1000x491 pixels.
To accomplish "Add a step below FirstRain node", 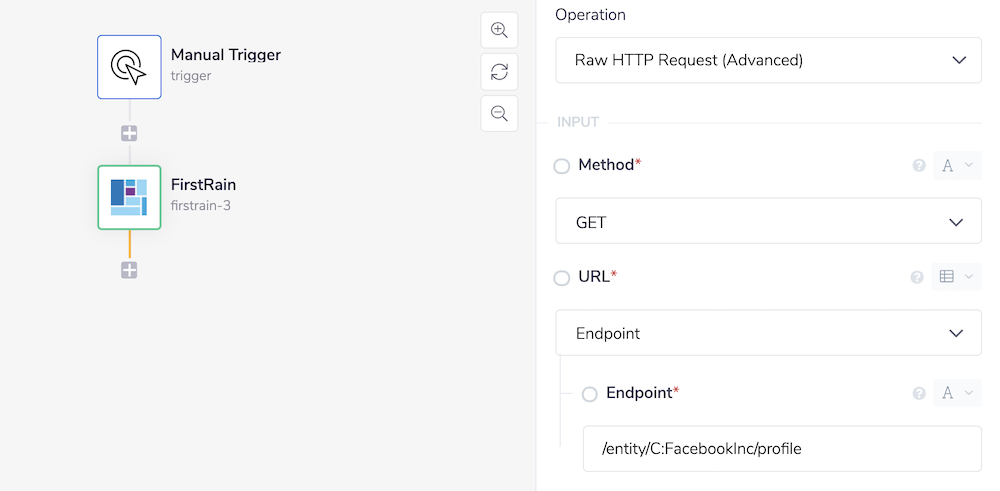I will click(129, 270).
